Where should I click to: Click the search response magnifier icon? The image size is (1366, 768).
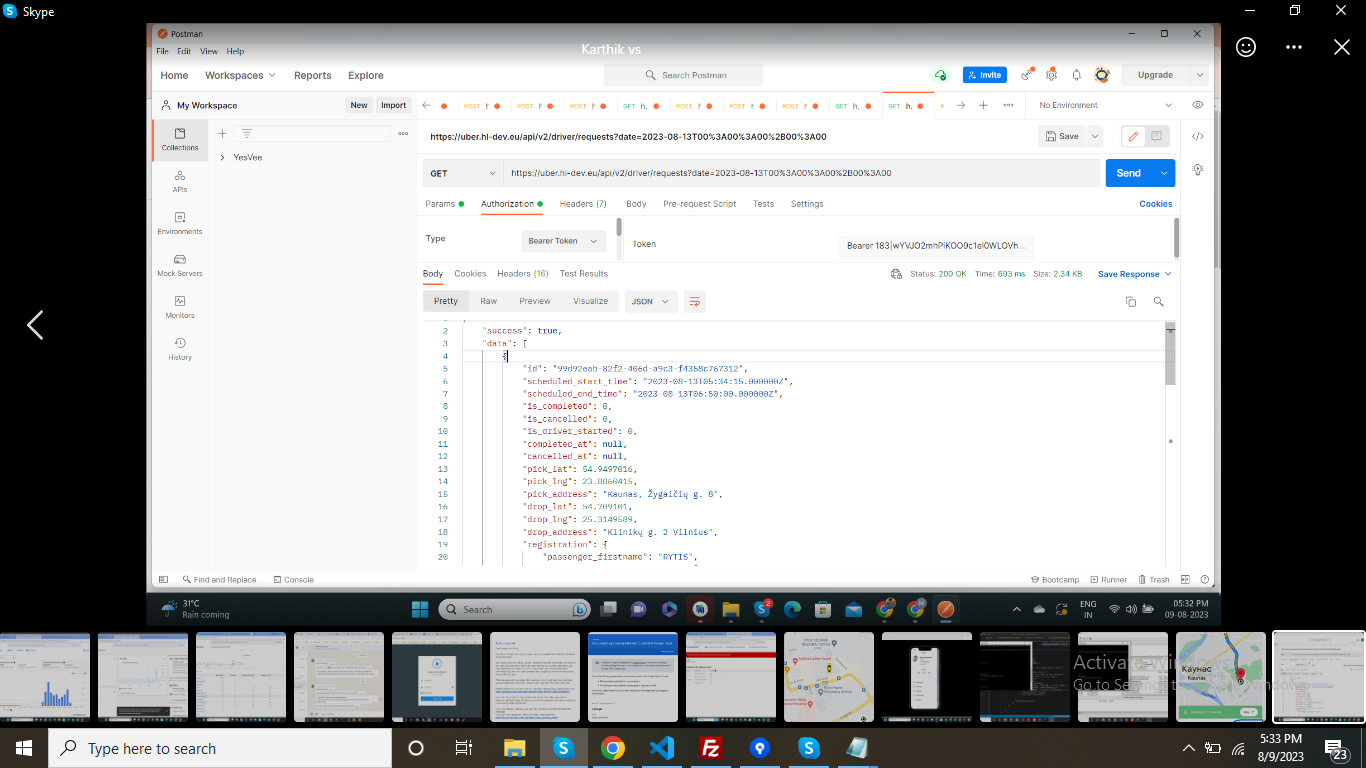pos(1158,301)
